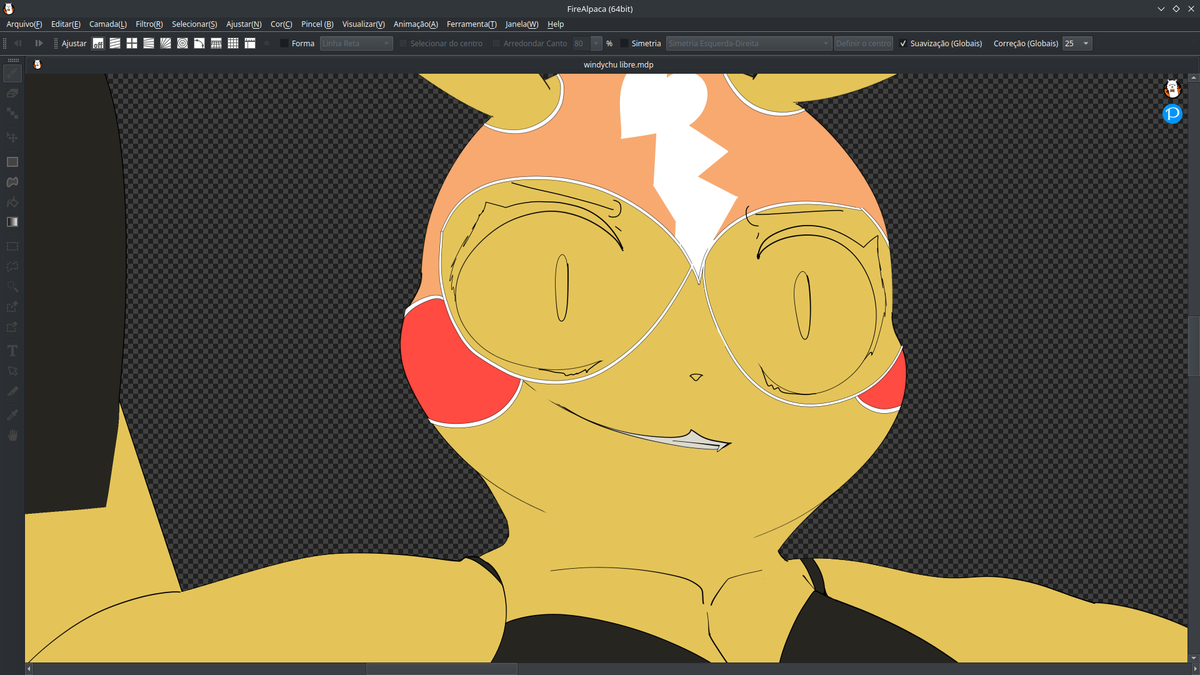Select the Gamepad operation tool icon

(12, 182)
